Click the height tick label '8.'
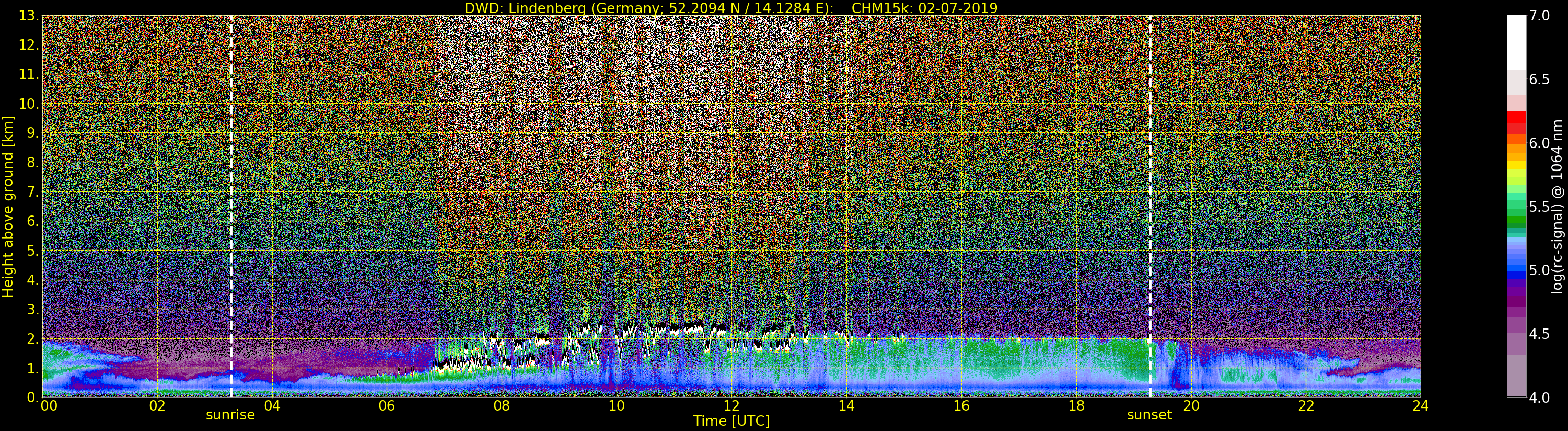This screenshot has width=1568, height=431. 33,163
